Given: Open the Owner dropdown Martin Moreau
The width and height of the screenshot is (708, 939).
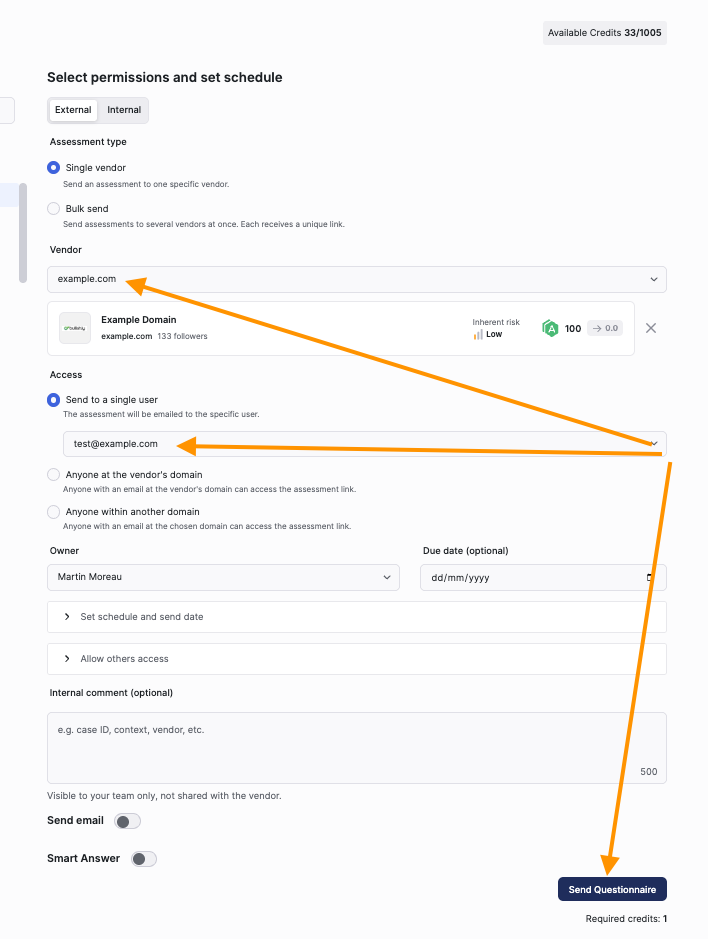Looking at the screenshot, I should [x=223, y=577].
